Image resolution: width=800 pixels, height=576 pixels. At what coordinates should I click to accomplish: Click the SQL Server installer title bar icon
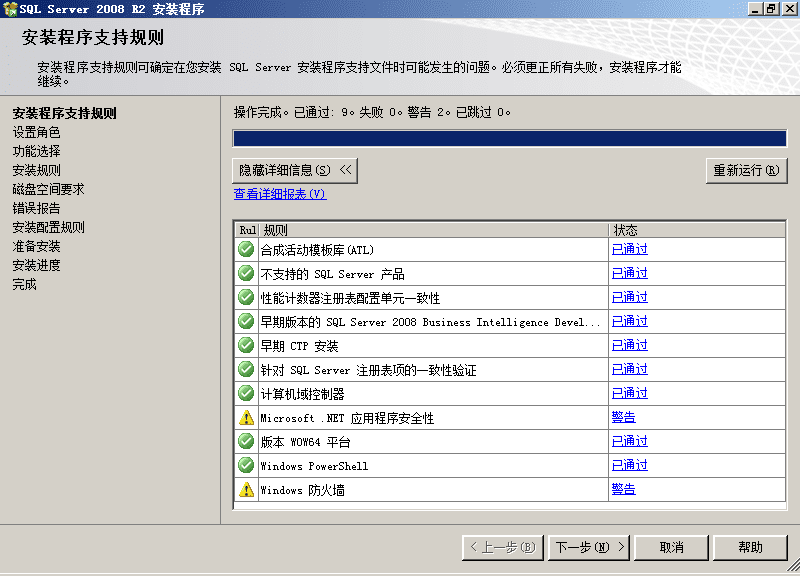tap(10, 9)
